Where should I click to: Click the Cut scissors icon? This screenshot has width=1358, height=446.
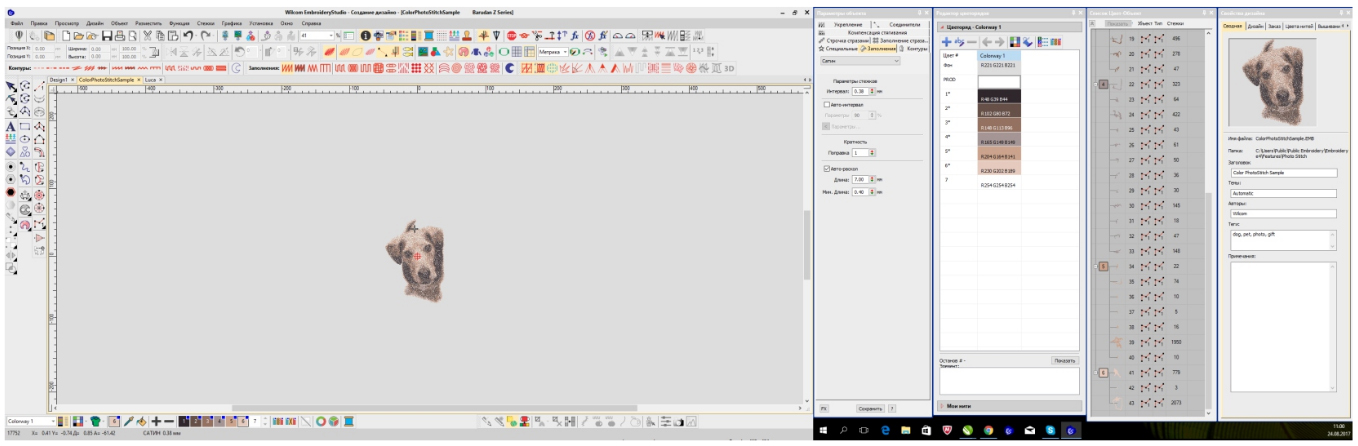(147, 35)
